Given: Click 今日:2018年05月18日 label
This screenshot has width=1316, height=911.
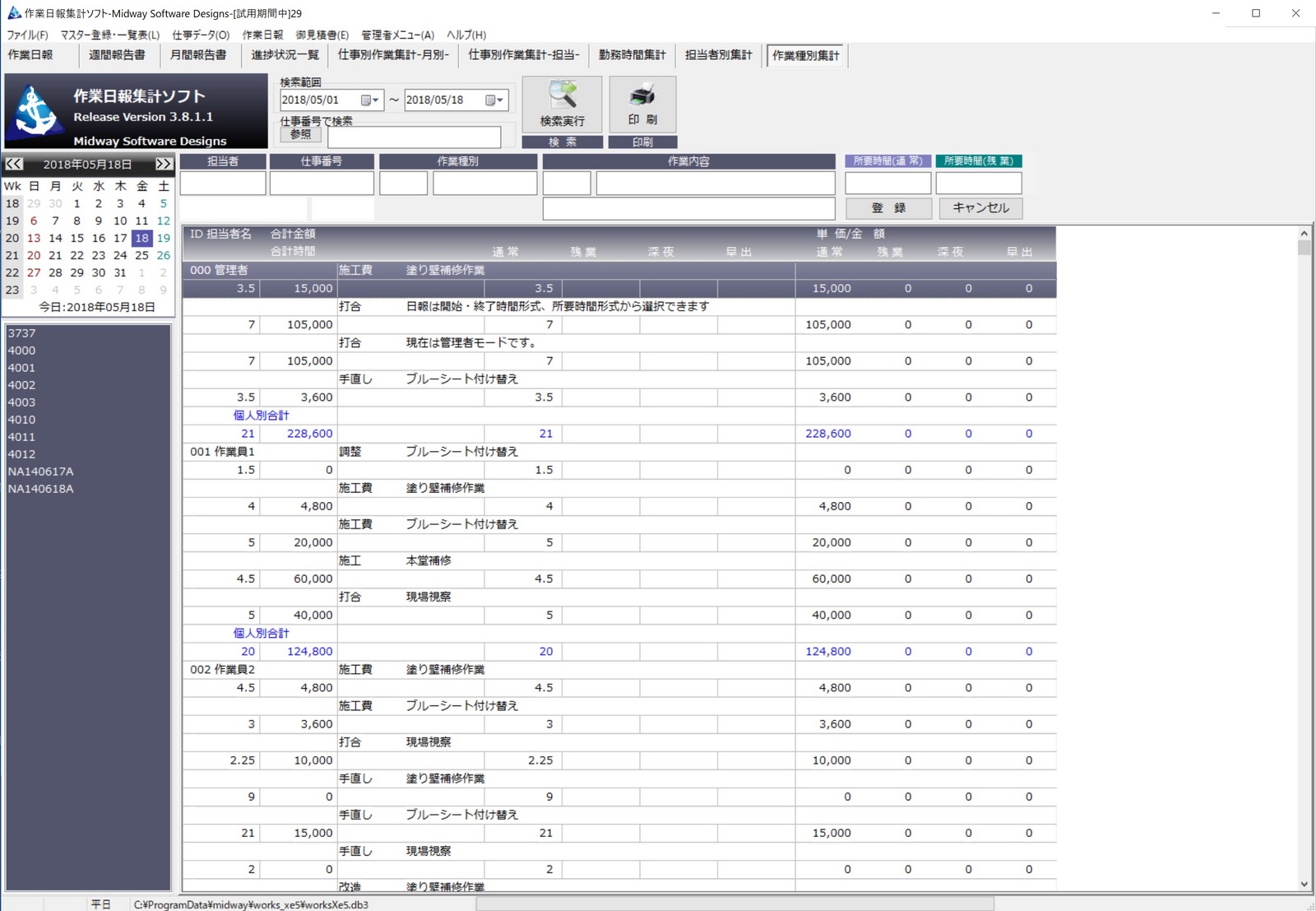Looking at the screenshot, I should 97,307.
